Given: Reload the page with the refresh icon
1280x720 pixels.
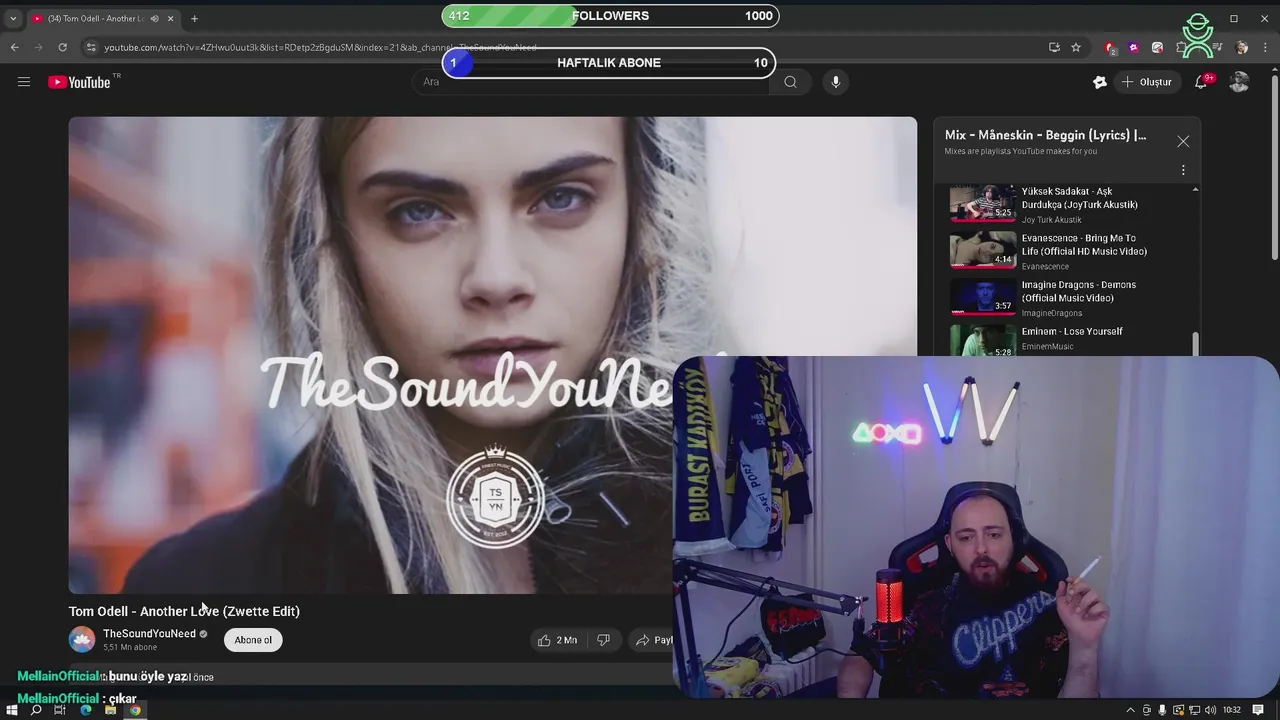Looking at the screenshot, I should tap(62, 47).
